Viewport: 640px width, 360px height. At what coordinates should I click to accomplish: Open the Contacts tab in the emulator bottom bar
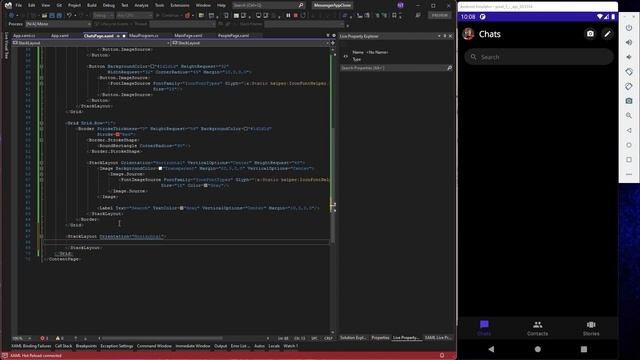(538, 328)
